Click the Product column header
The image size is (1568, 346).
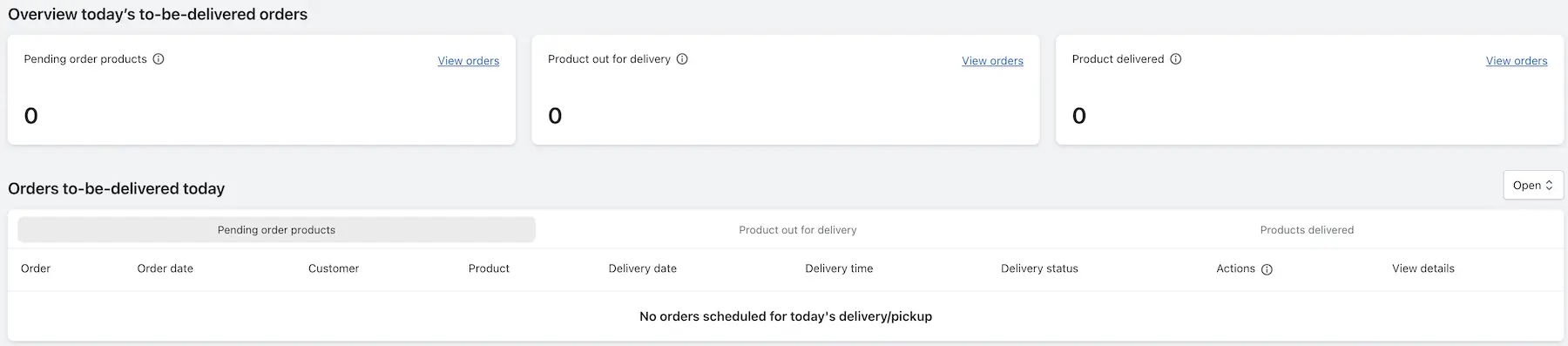coord(489,268)
